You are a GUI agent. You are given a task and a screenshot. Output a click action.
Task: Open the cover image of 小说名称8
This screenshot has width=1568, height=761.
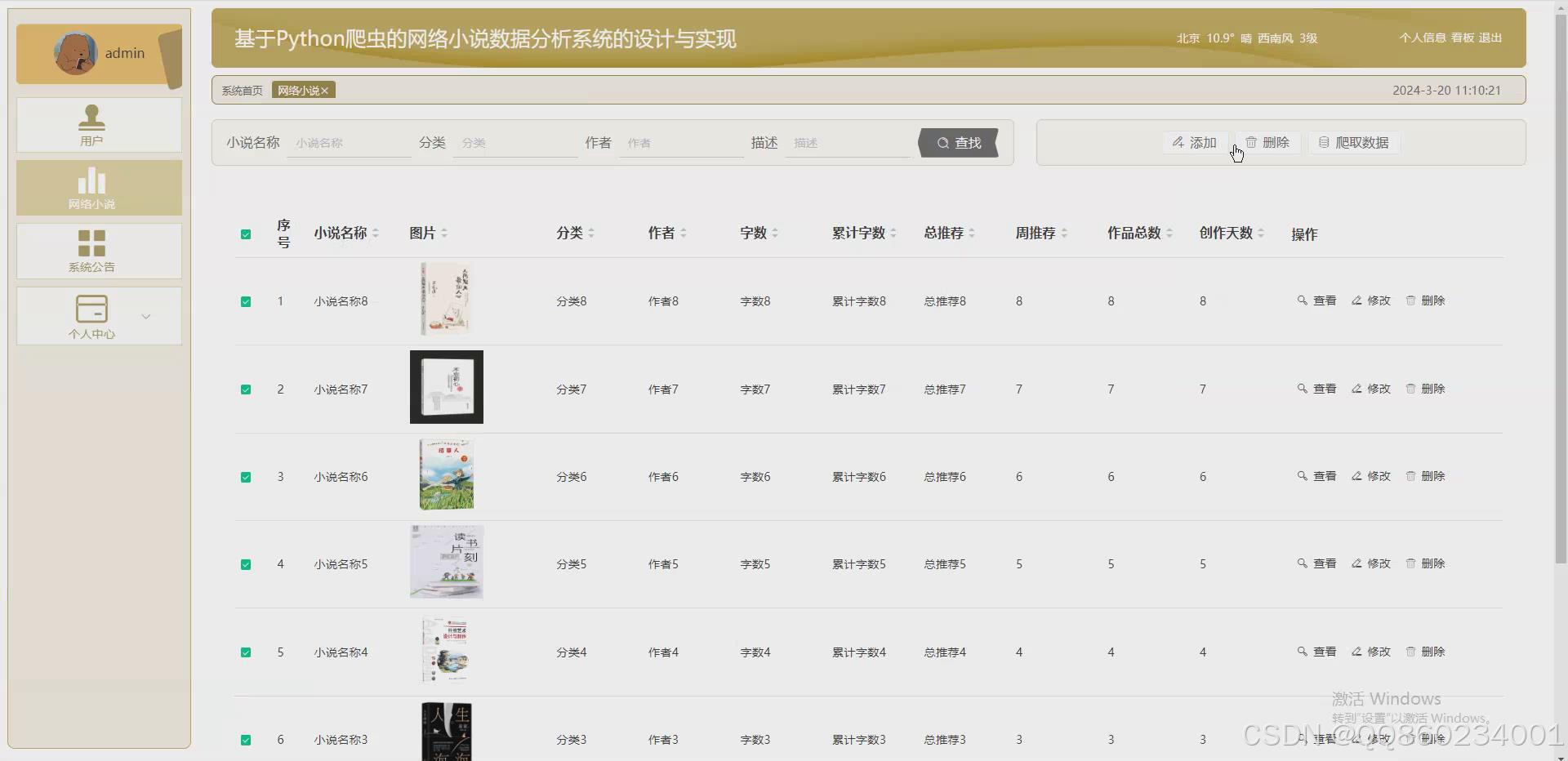(446, 299)
